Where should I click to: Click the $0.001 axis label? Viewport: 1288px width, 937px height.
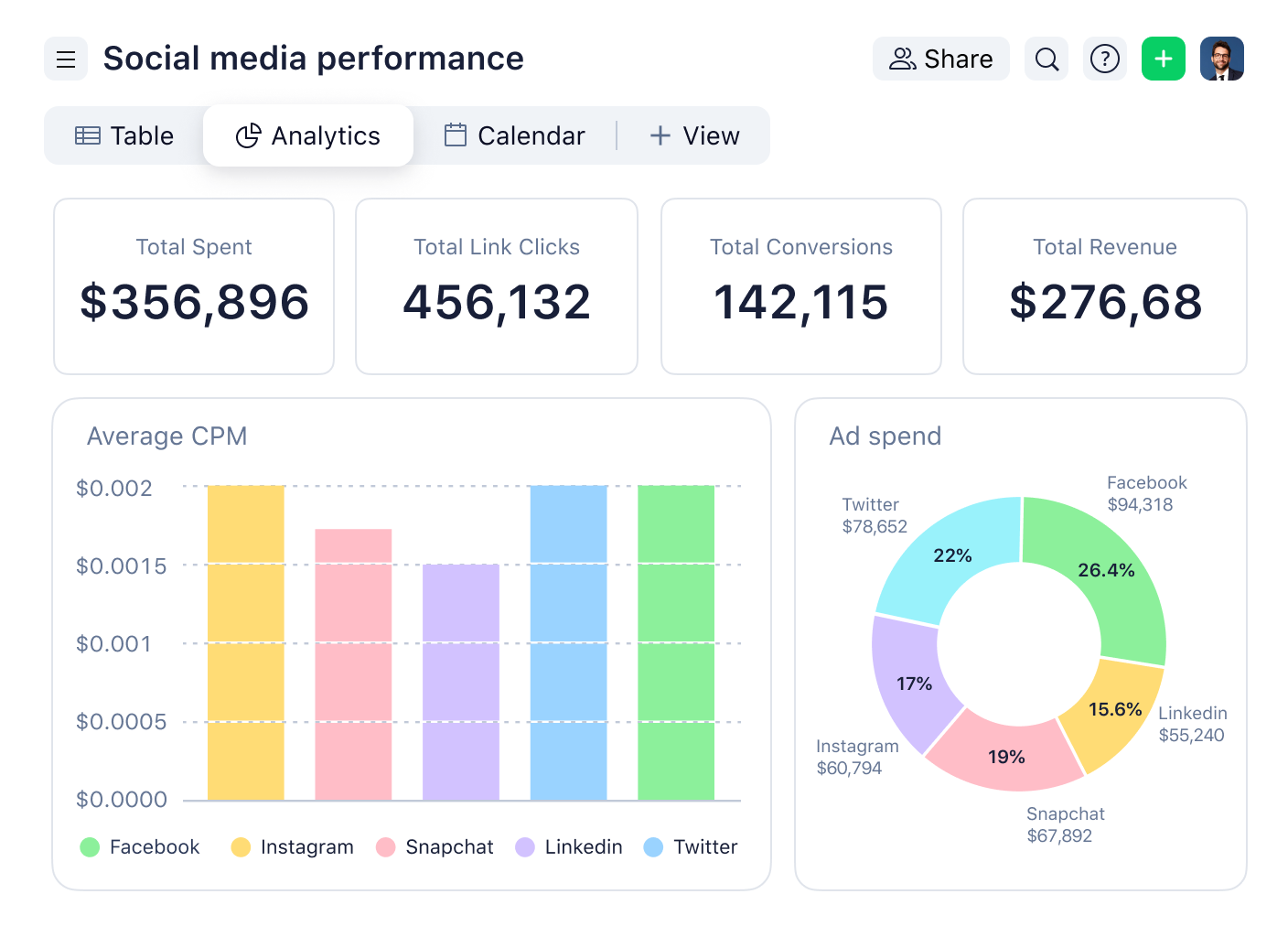tap(113, 644)
